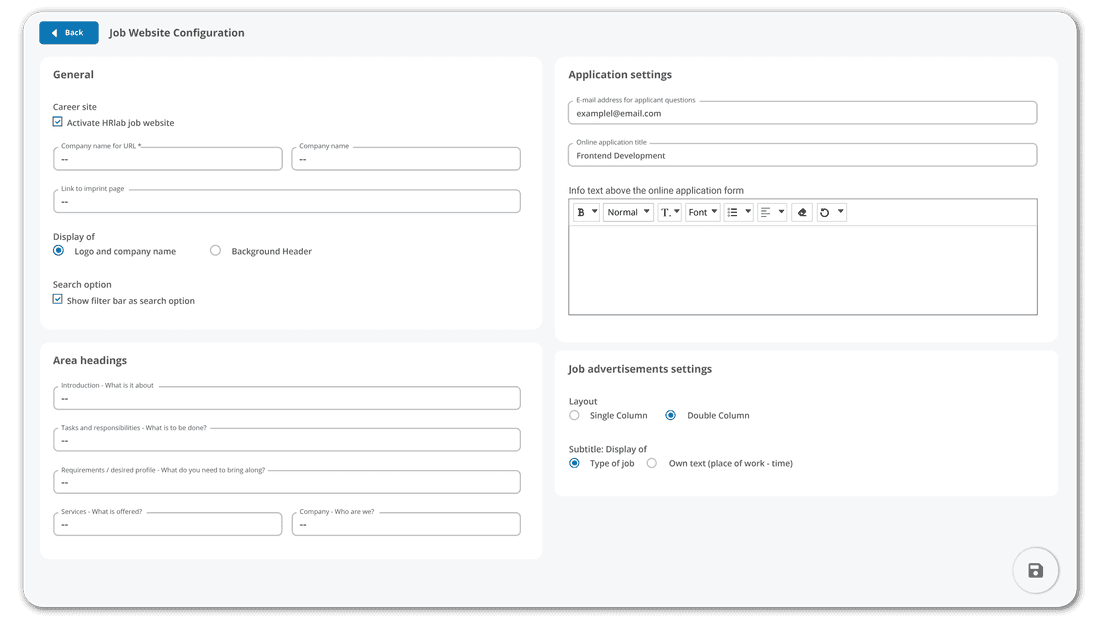This screenshot has width=1100, height=619.
Task: Click the back arrow icon on the Back button
Action: point(55,32)
